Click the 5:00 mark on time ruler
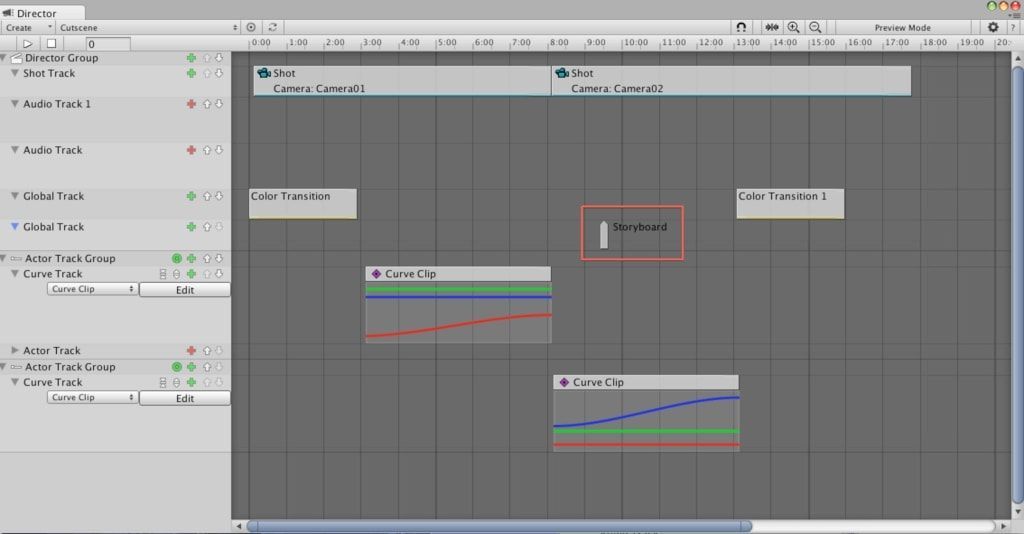Image resolution: width=1024 pixels, height=534 pixels. 447,42
